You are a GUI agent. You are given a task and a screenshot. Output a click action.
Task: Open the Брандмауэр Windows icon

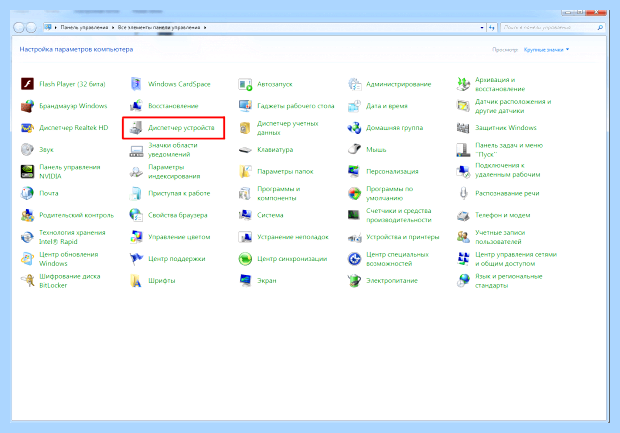tap(27, 106)
